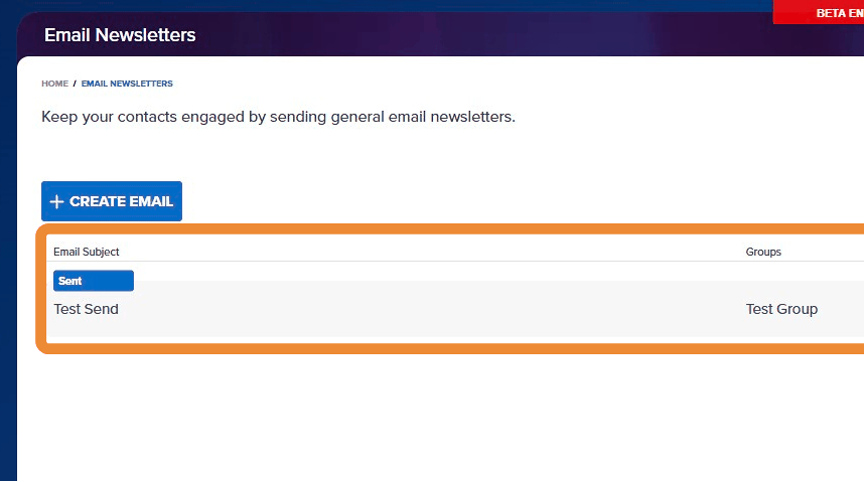Click the slash separator in the breadcrumb
Image resolution: width=864 pixels, height=482 pixels.
click(x=75, y=84)
